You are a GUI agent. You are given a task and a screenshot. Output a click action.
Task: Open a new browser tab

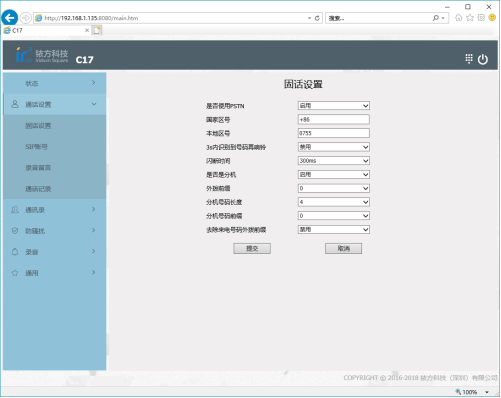pos(97,30)
